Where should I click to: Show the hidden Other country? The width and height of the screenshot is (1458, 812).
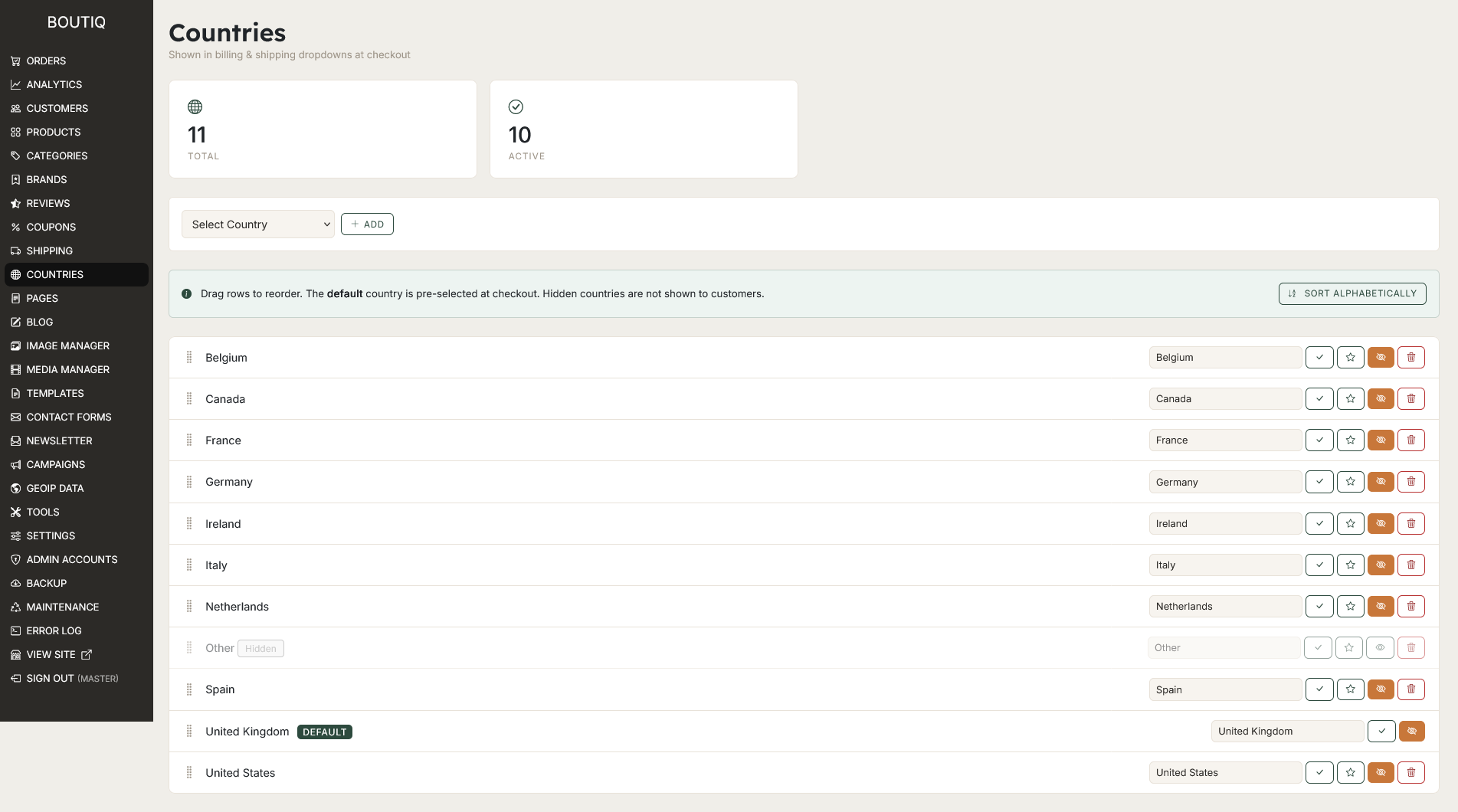(1380, 648)
